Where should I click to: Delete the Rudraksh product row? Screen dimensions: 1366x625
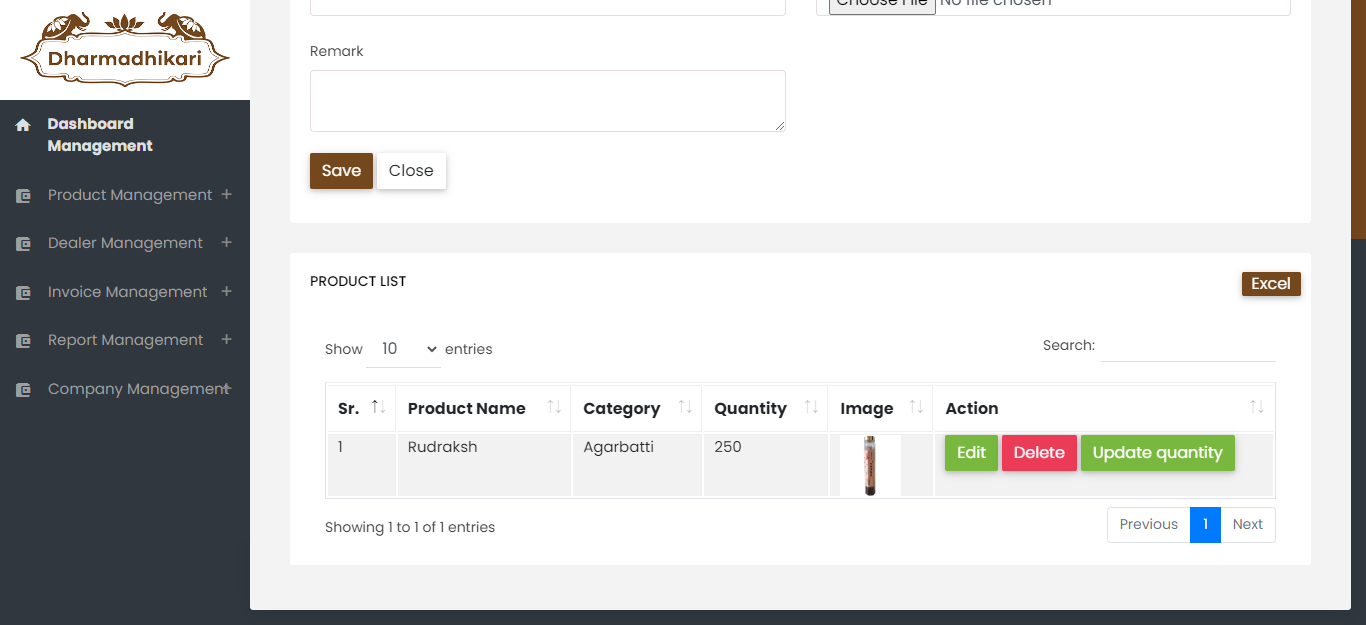click(1039, 453)
